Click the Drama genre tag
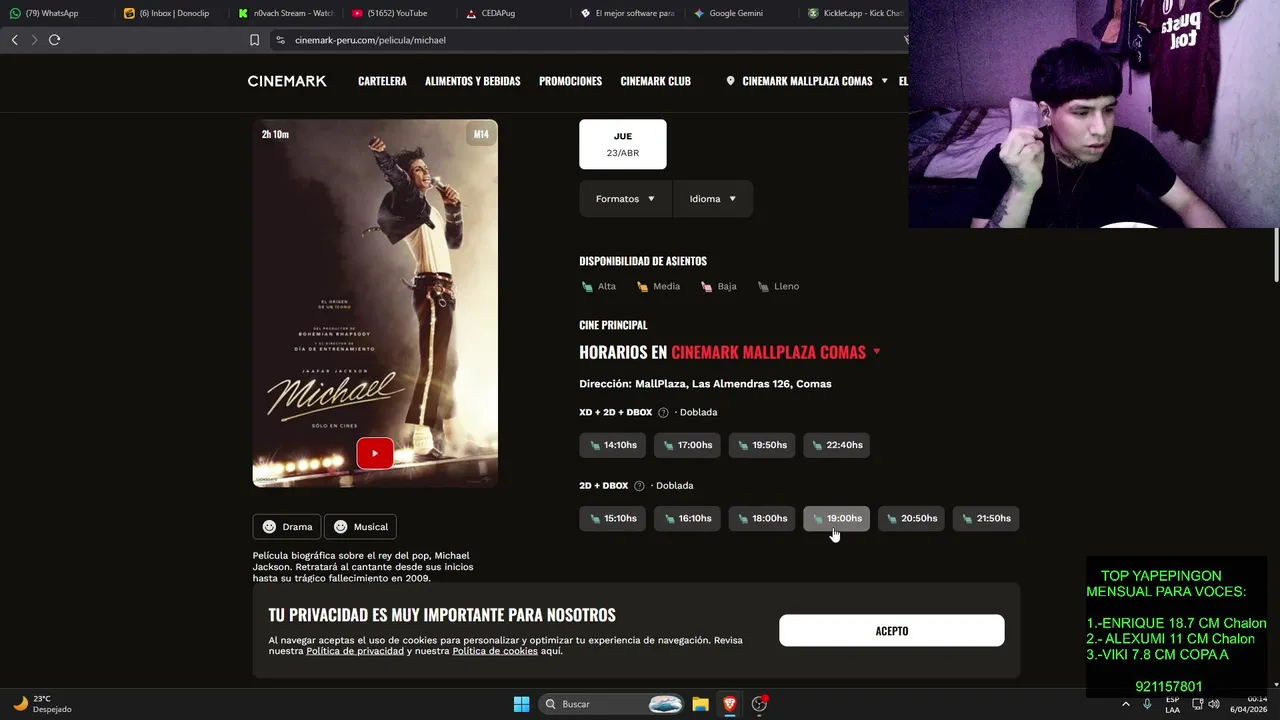1280x720 pixels. pos(287,527)
